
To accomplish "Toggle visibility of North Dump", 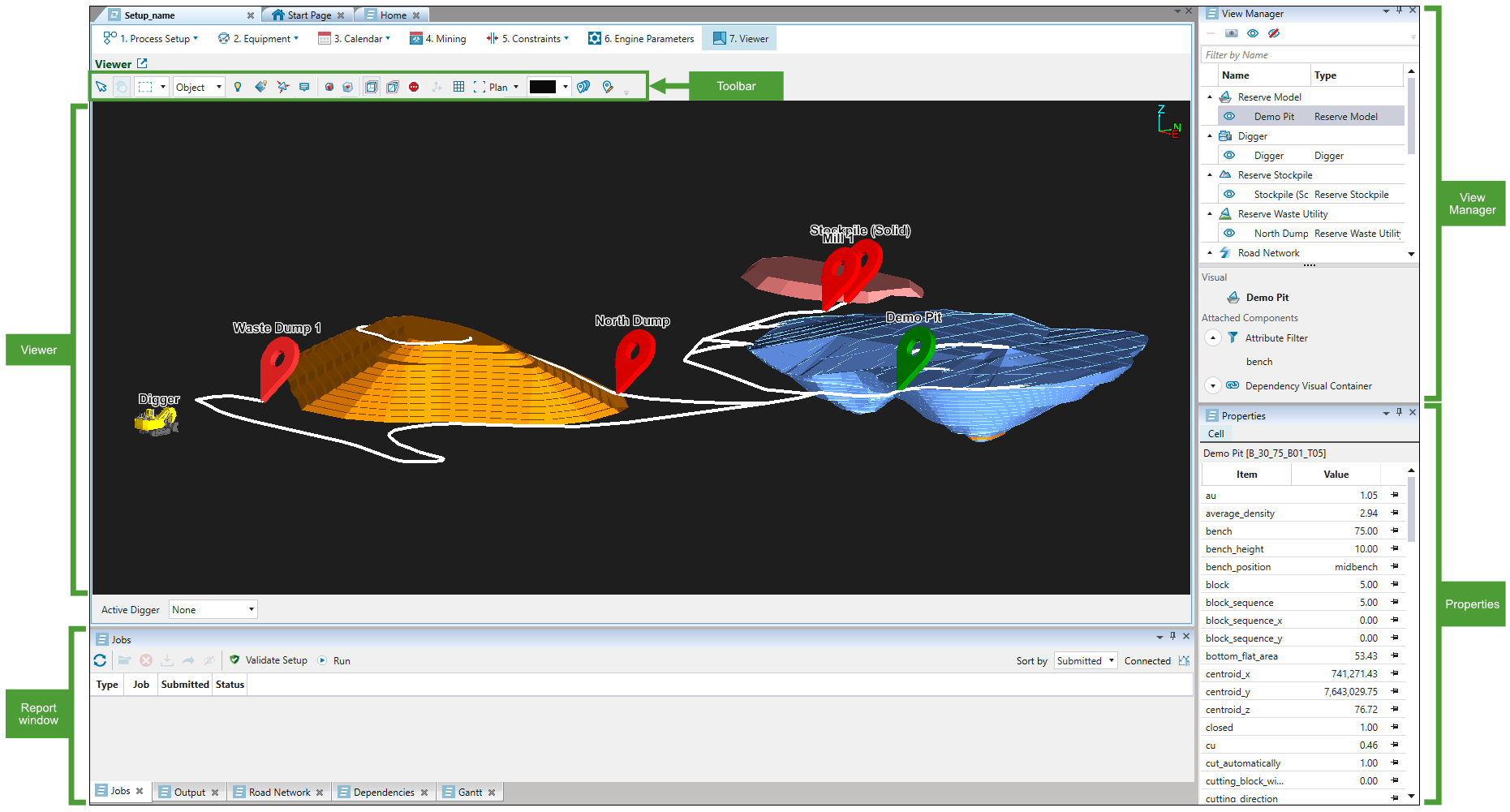I will tap(1229, 233).
